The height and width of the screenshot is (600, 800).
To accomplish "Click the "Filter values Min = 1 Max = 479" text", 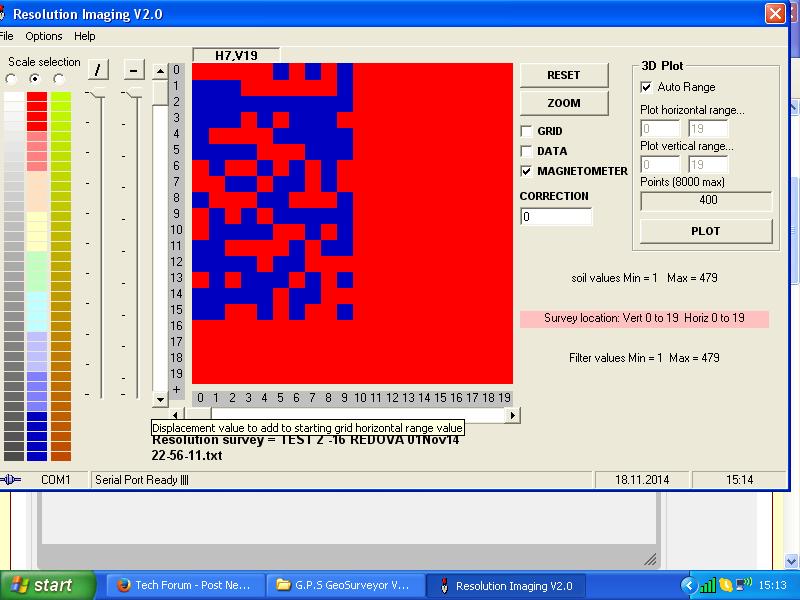I will pyautogui.click(x=644, y=358).
